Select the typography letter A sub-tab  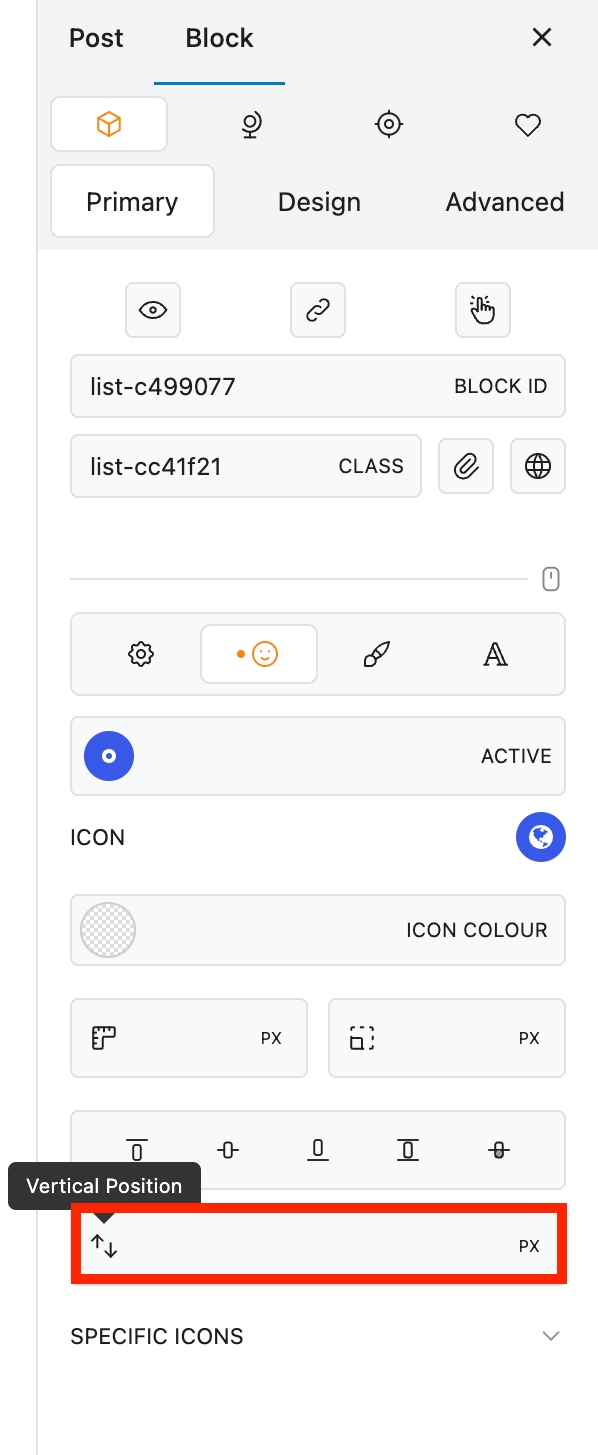click(495, 655)
